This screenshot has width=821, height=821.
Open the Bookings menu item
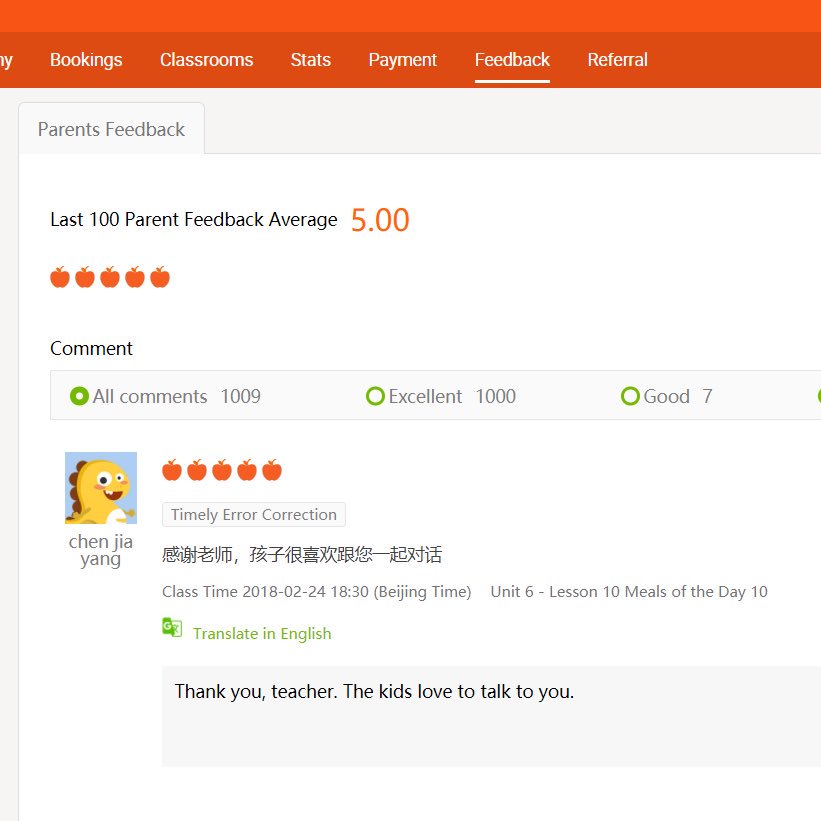click(x=86, y=60)
